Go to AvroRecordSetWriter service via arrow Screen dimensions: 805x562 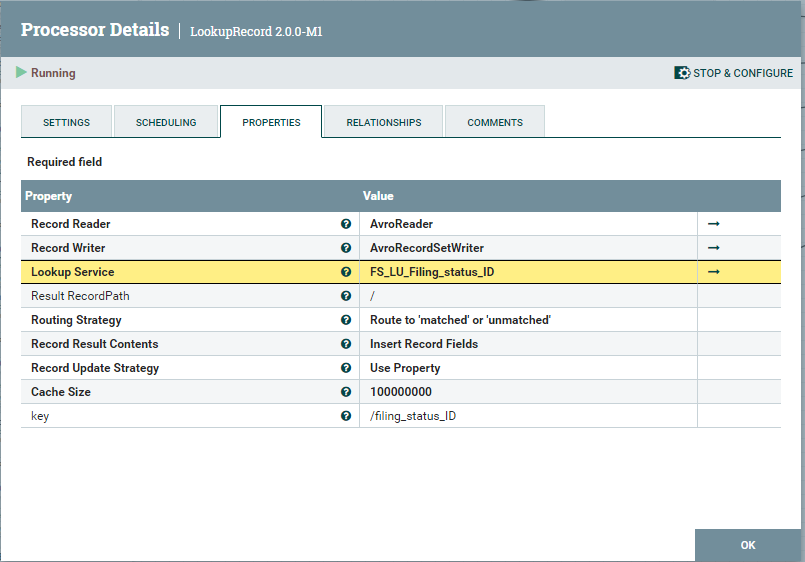(714, 248)
